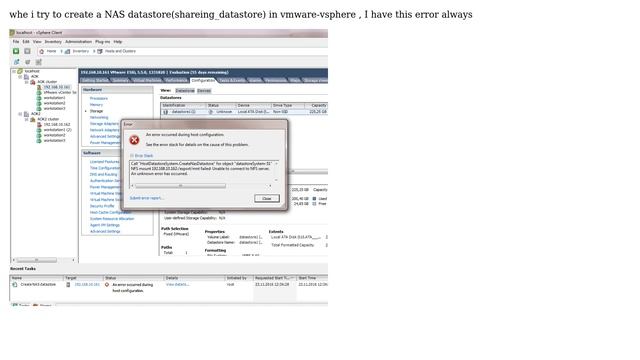
Task: Switch to the Getting Started tab
Action: click(x=95, y=80)
